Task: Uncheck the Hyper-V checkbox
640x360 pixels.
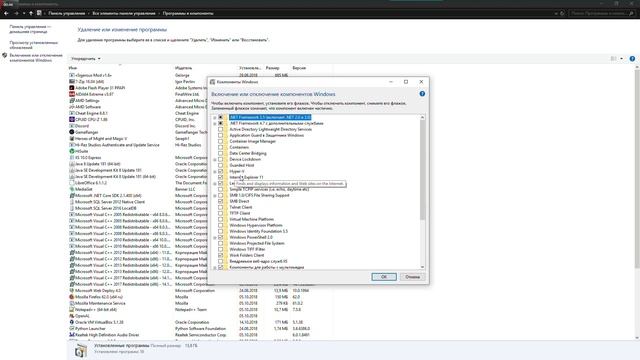Action: click(x=220, y=171)
